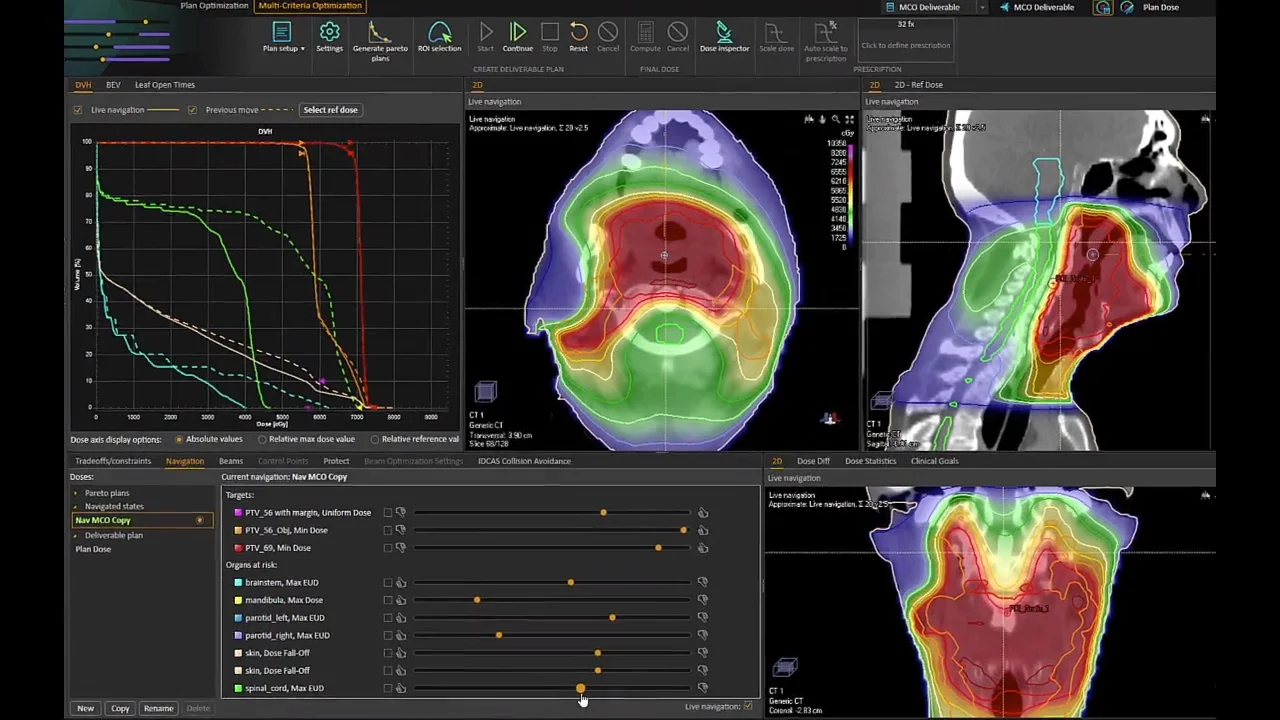Collapse the Navigated states tree node
1280x720 pixels.
pos(77,507)
